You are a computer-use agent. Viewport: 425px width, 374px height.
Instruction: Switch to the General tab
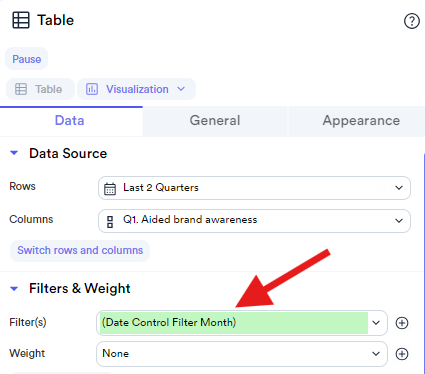(215, 121)
